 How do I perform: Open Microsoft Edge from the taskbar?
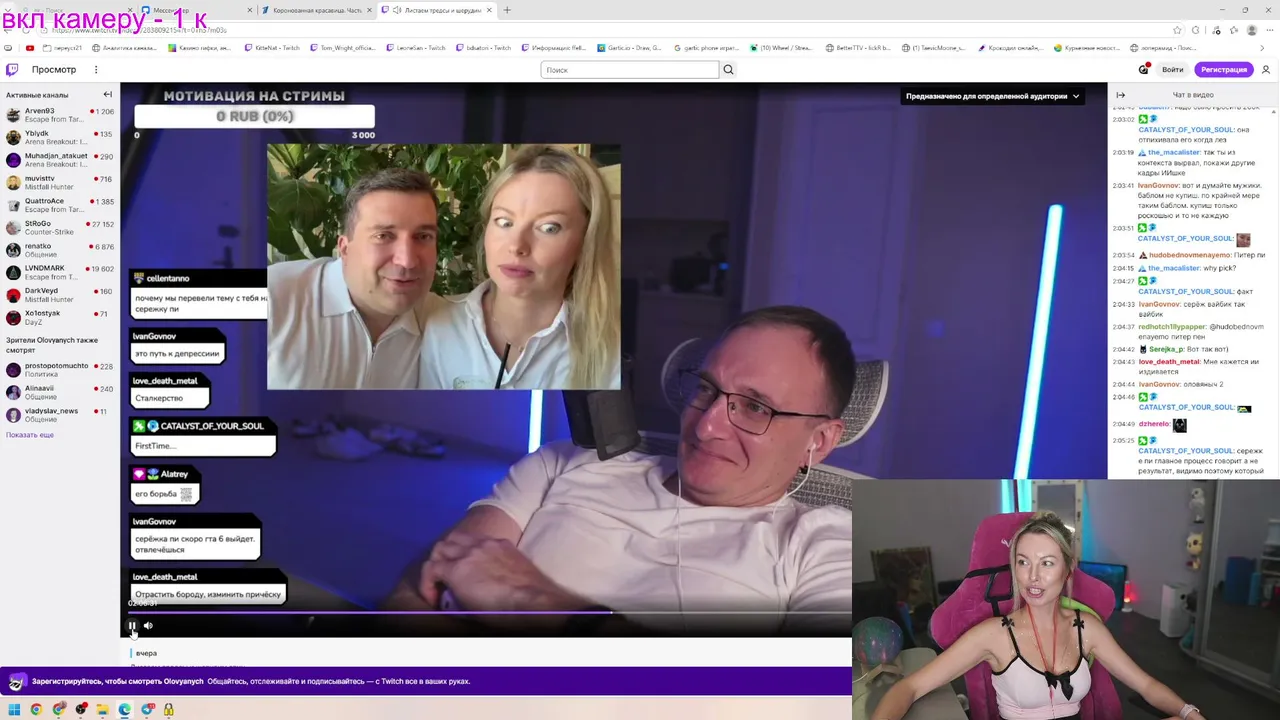click(x=124, y=709)
